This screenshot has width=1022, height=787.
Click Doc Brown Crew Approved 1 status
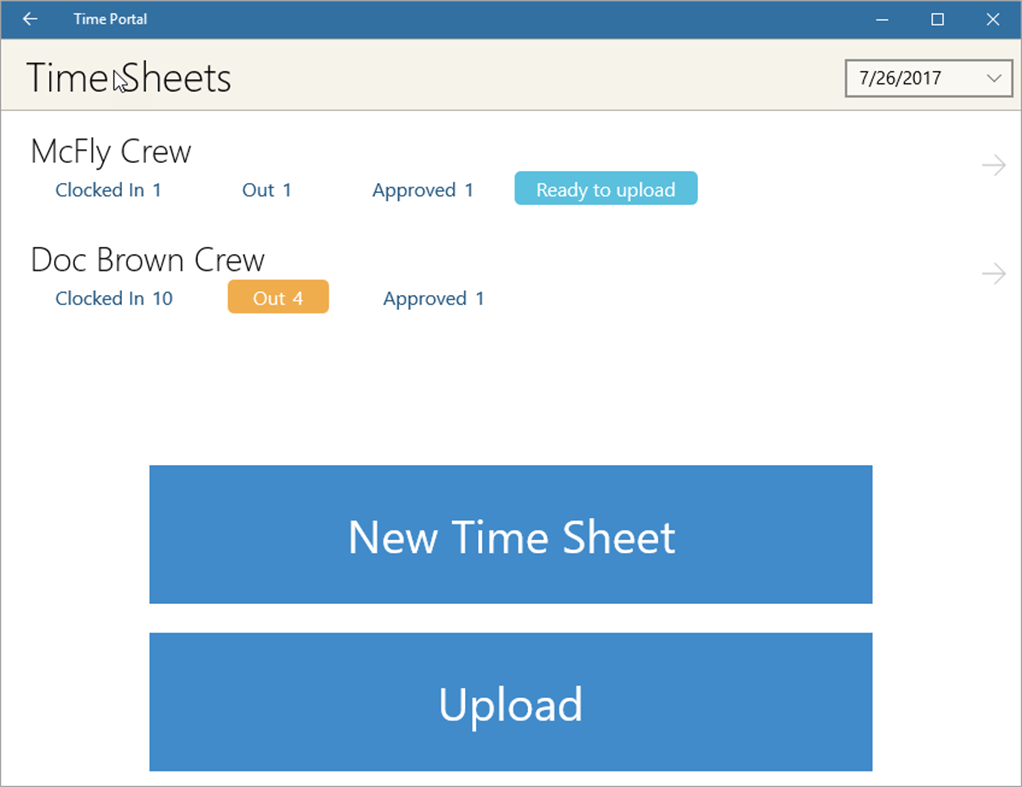click(x=433, y=298)
